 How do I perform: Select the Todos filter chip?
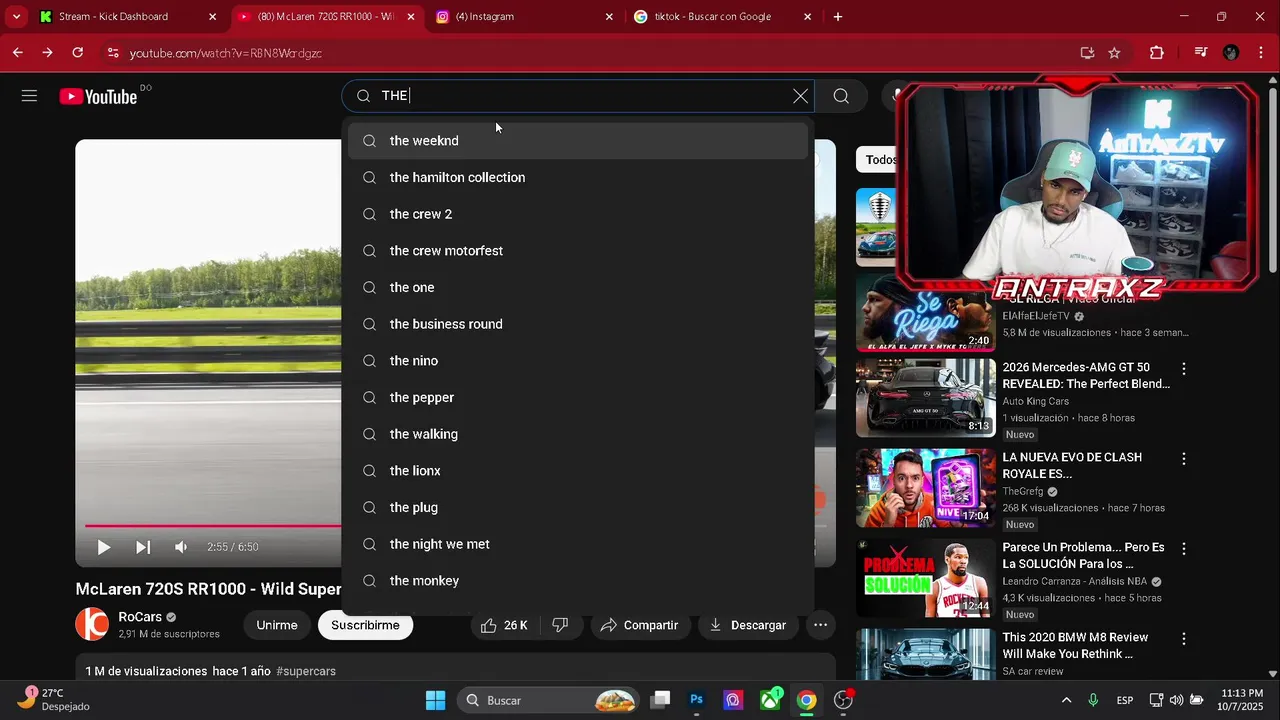point(880,160)
